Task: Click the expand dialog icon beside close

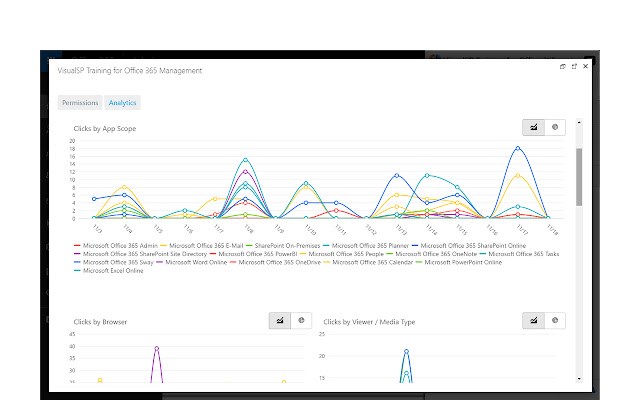Action: click(574, 67)
